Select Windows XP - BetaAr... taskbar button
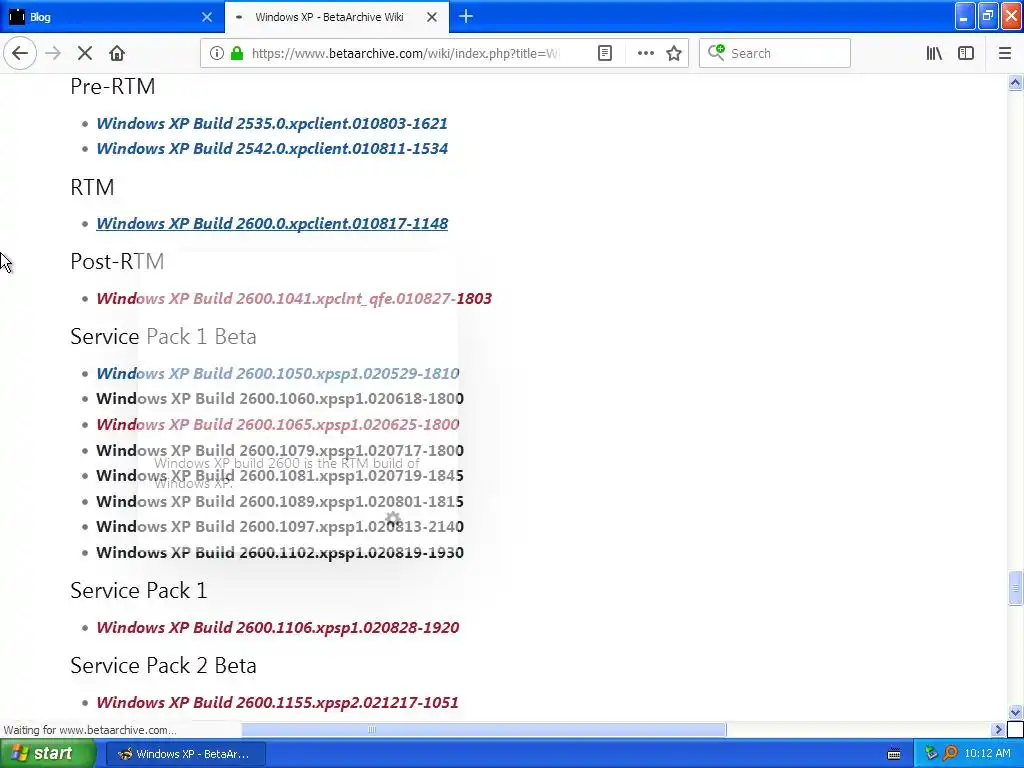 tap(185, 754)
